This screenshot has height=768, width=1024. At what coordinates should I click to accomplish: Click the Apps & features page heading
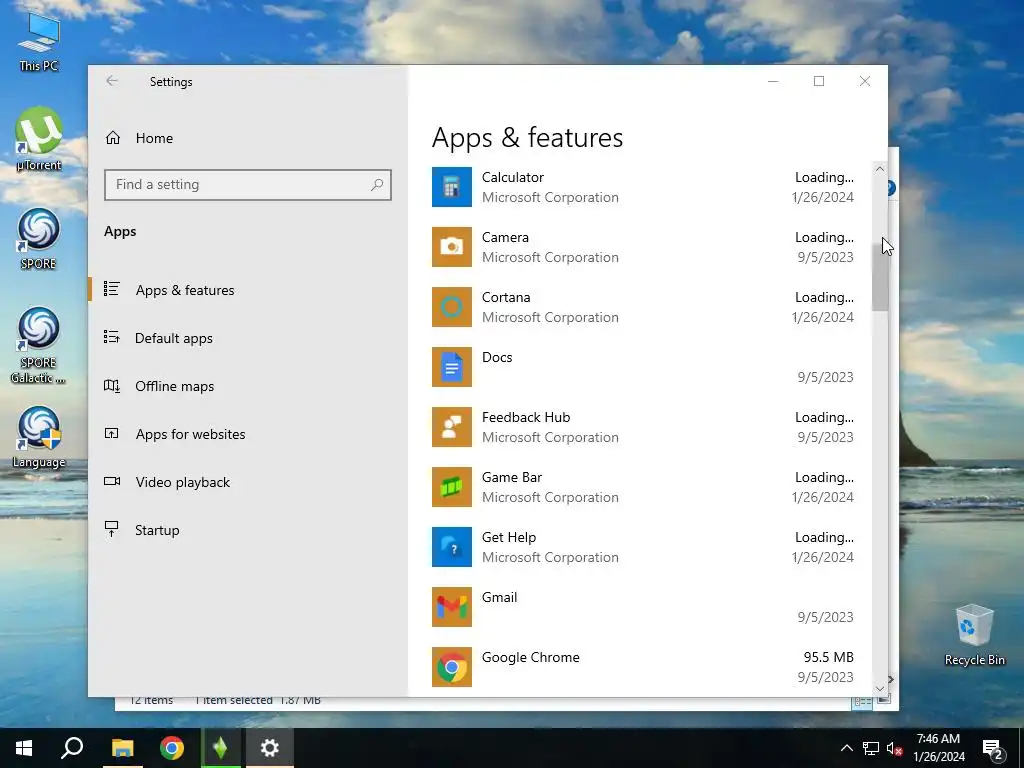click(527, 138)
